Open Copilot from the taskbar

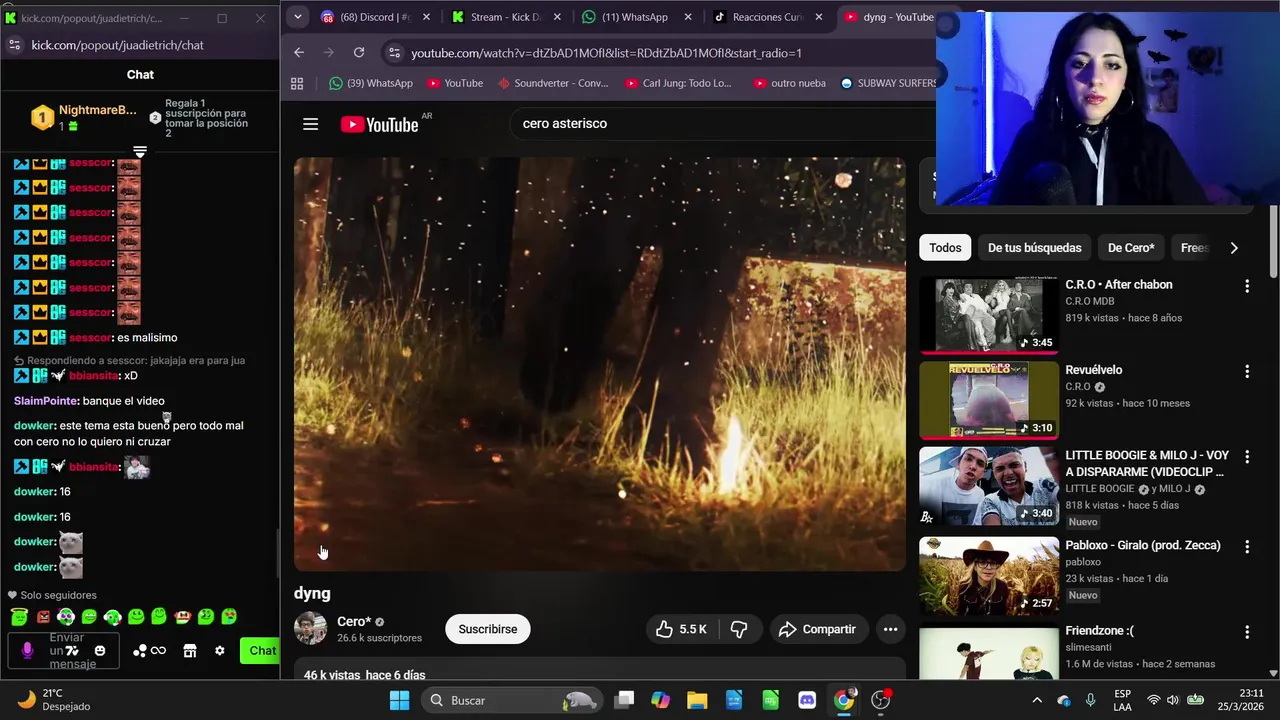660,700
